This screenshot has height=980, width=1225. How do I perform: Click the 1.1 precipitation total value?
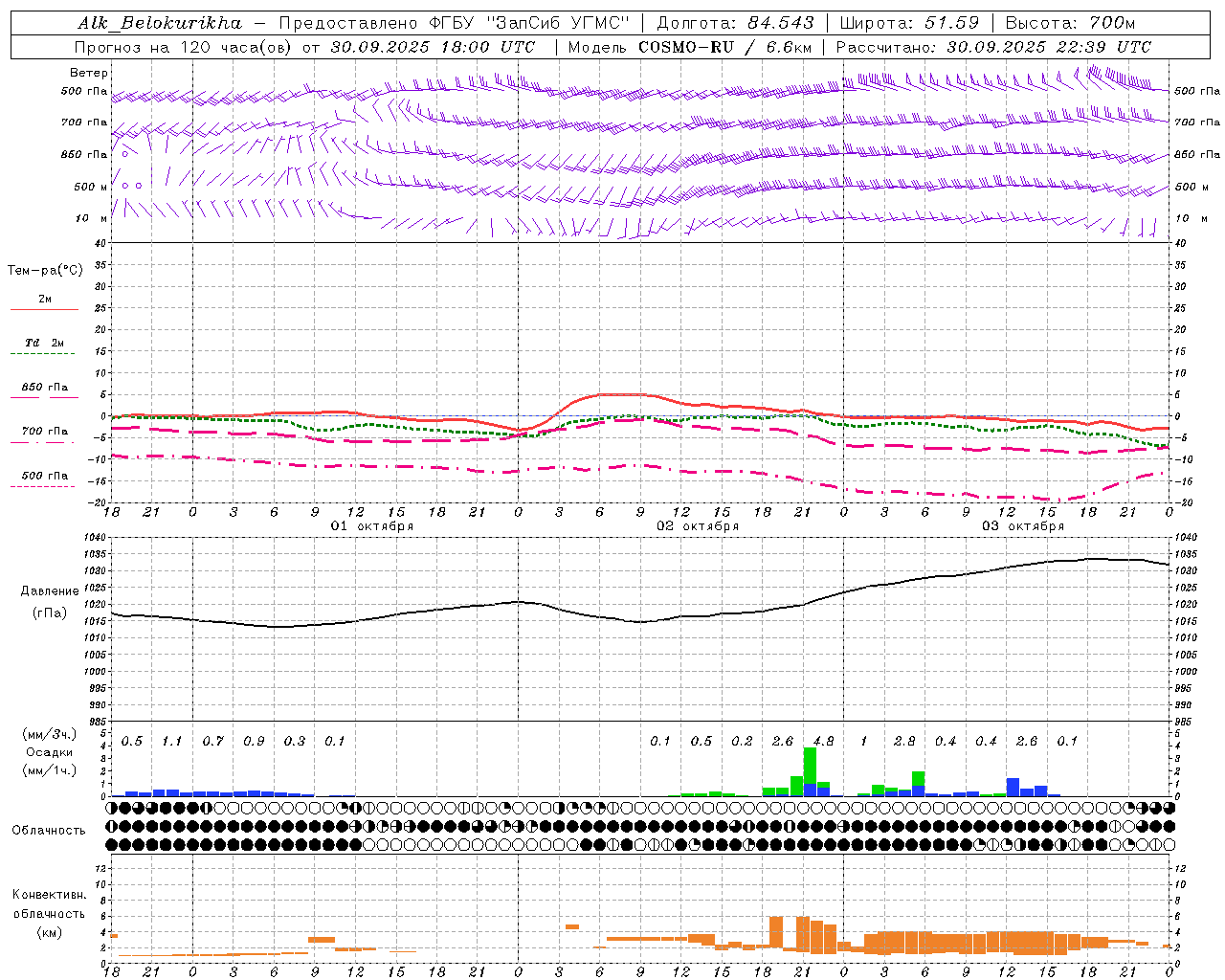[x=172, y=741]
